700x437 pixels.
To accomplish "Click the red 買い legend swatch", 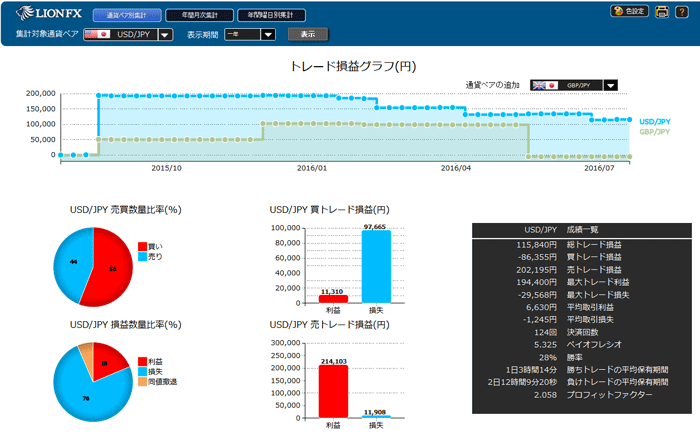I will coord(142,246).
